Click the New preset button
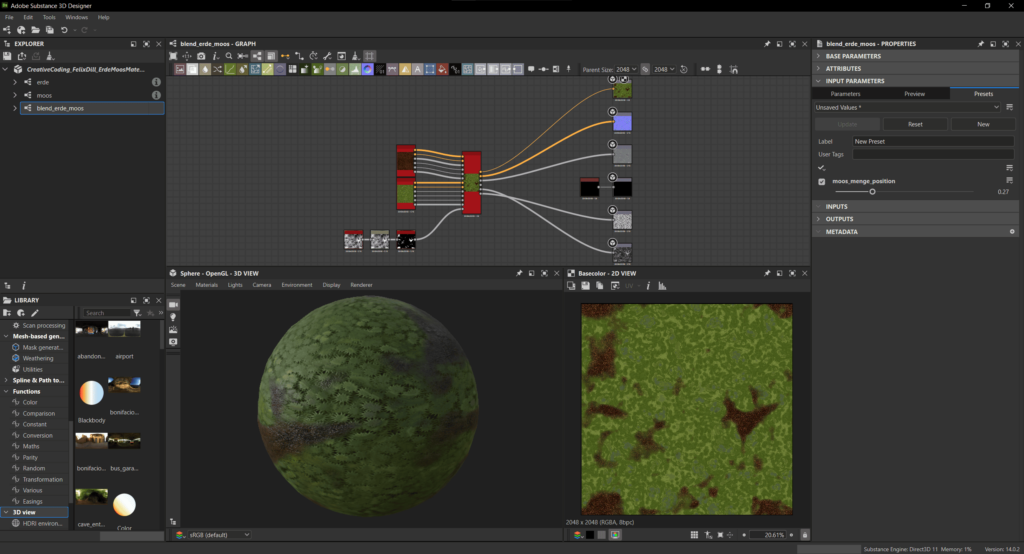Image resolution: width=1024 pixels, height=554 pixels. tap(982, 124)
